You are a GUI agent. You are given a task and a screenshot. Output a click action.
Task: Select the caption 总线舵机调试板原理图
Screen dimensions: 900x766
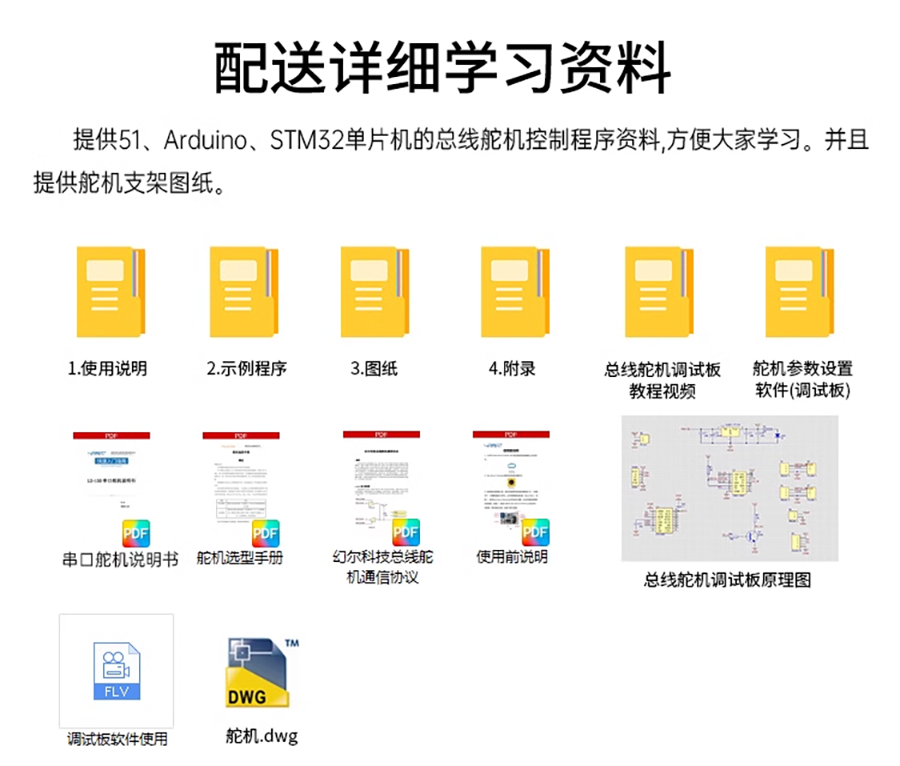pyautogui.click(x=727, y=580)
